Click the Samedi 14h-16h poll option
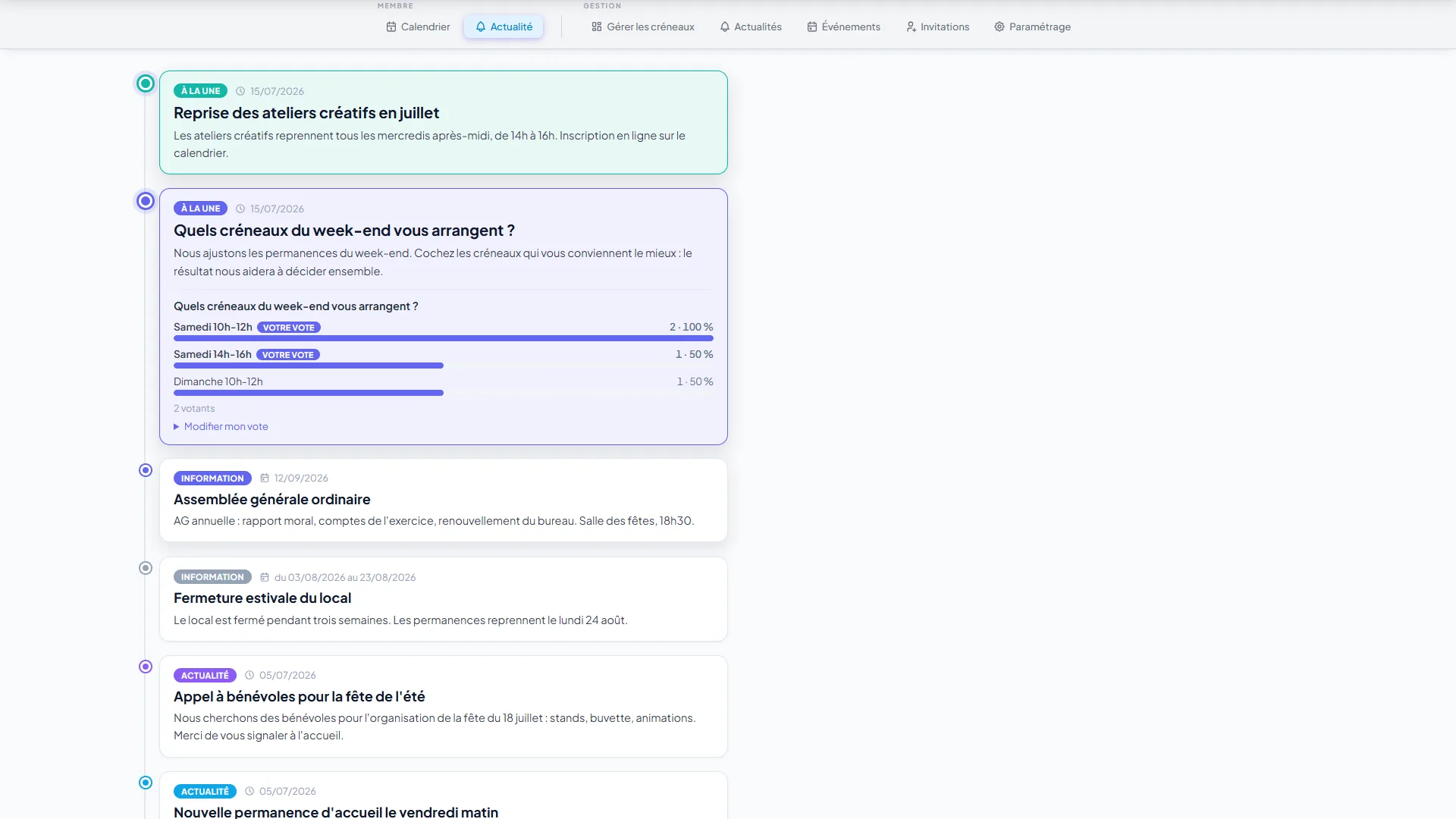The height and width of the screenshot is (819, 1456). (212, 354)
